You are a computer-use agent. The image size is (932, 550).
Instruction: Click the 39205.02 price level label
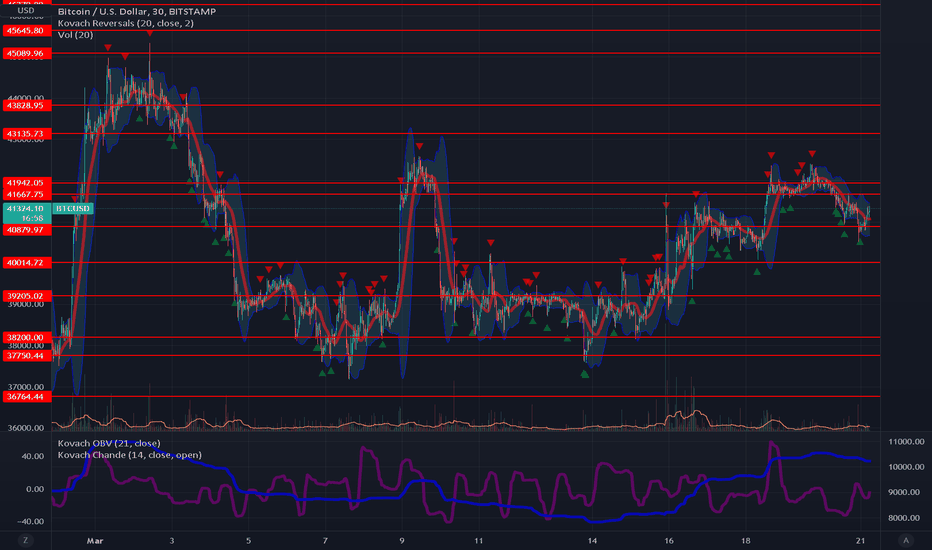pyautogui.click(x=25, y=296)
